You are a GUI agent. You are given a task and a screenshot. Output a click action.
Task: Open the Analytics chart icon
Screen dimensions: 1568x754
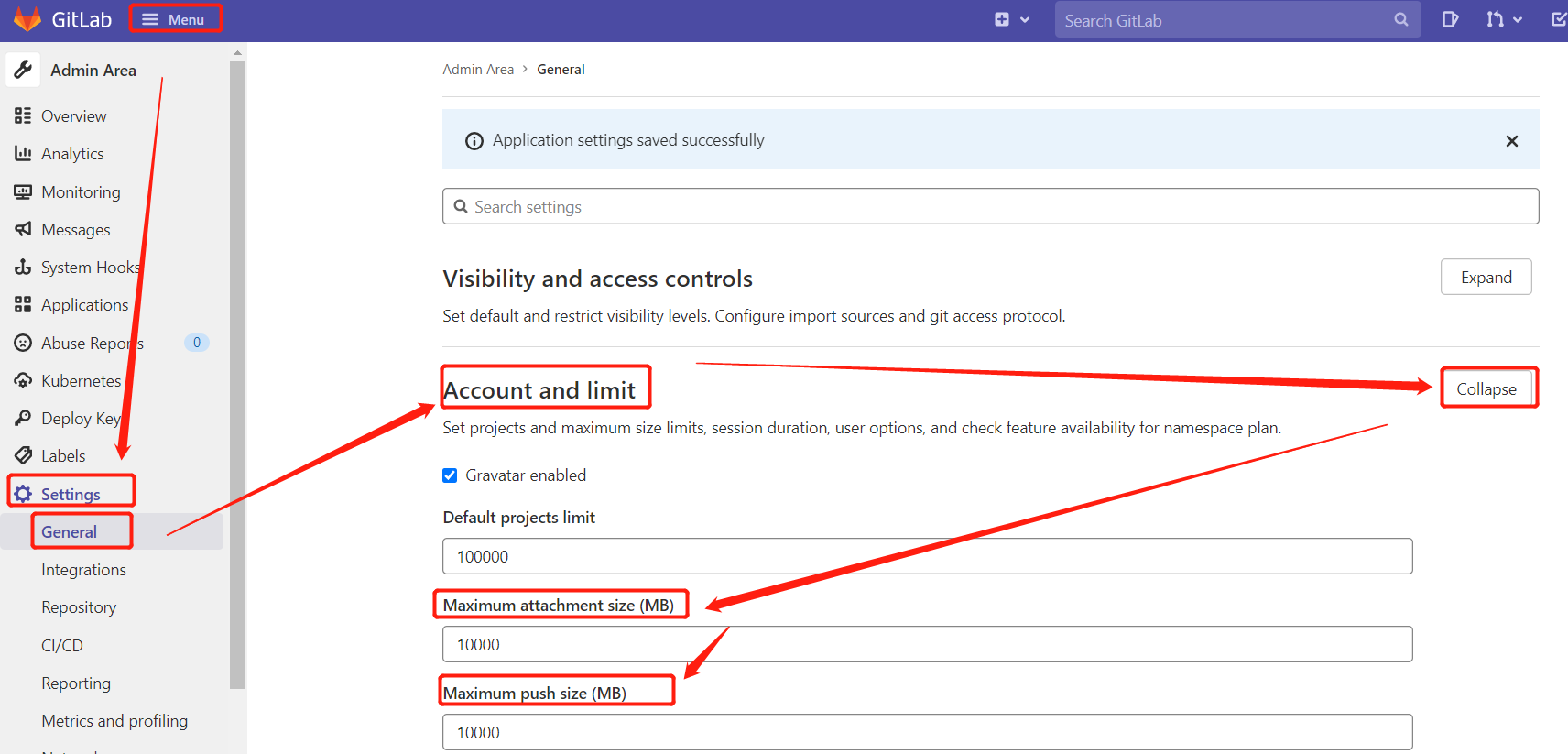(x=23, y=153)
